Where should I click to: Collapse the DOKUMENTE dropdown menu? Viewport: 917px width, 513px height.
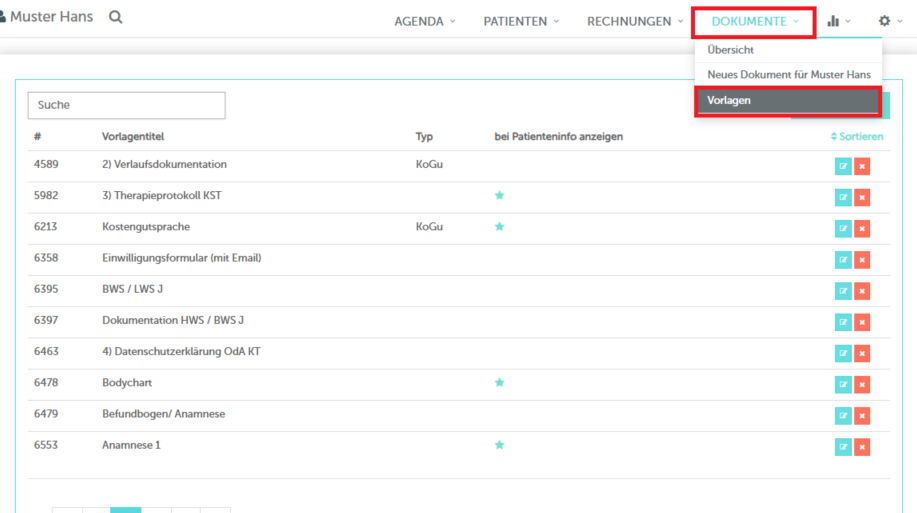click(x=754, y=22)
